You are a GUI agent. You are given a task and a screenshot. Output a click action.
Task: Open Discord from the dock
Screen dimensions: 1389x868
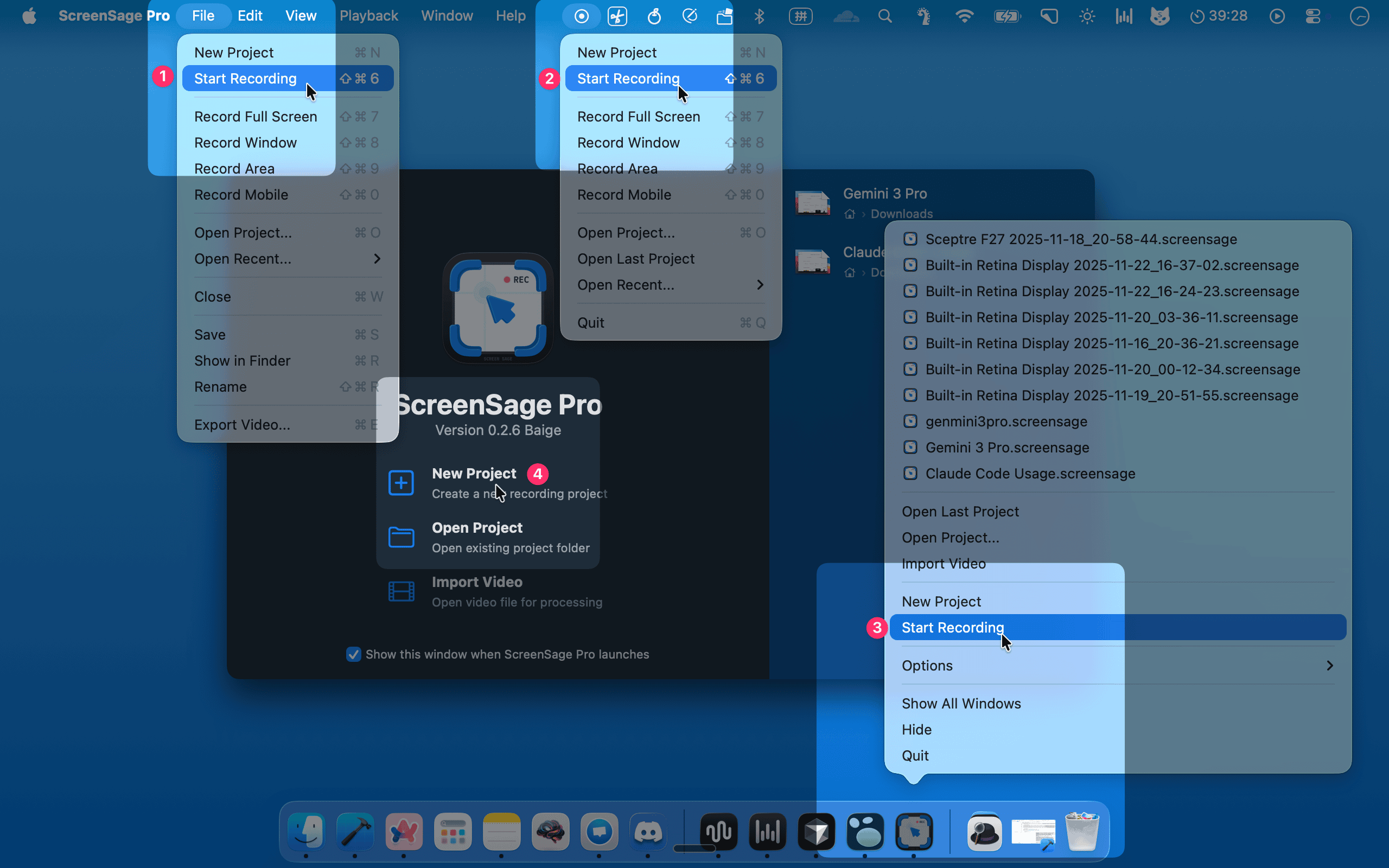tap(648, 831)
